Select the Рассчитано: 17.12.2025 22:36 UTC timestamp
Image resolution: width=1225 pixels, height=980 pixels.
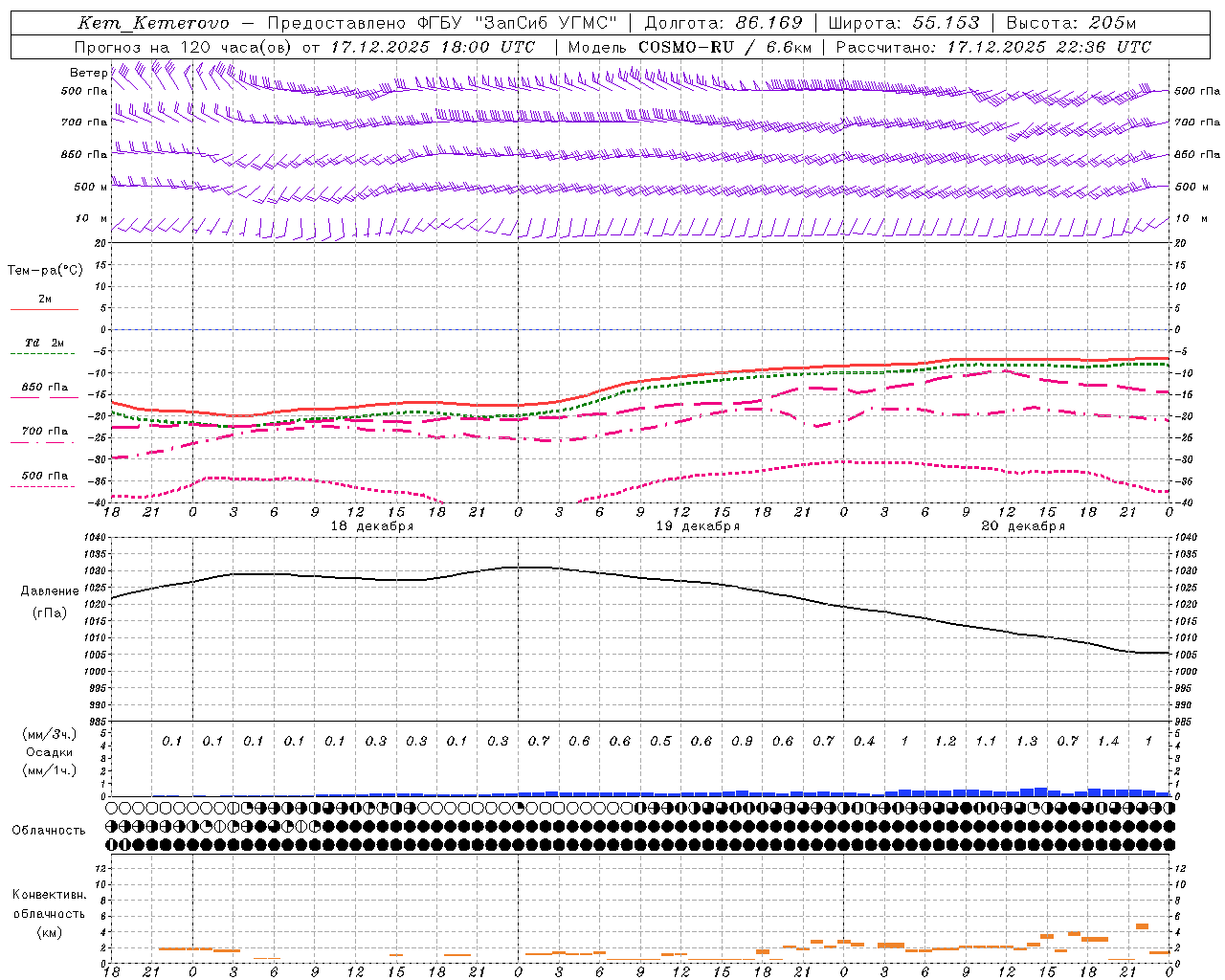click(993, 47)
